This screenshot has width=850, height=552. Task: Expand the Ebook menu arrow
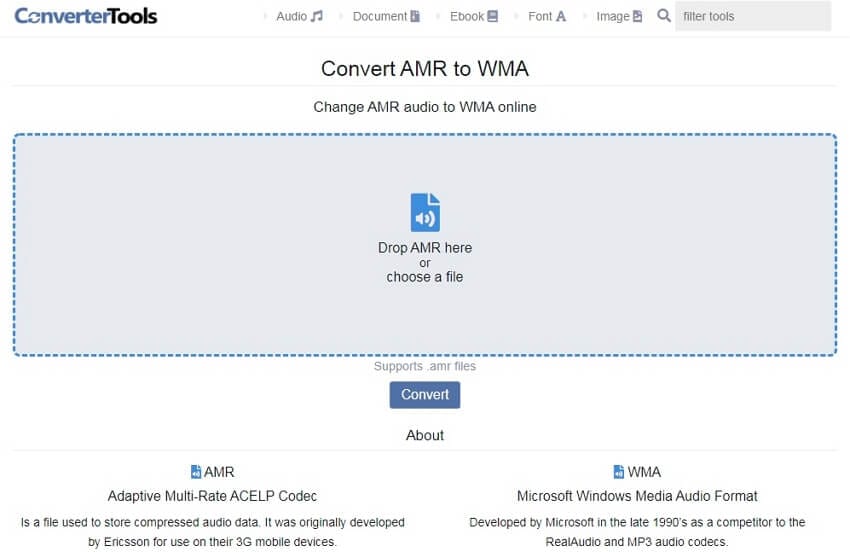click(x=439, y=16)
